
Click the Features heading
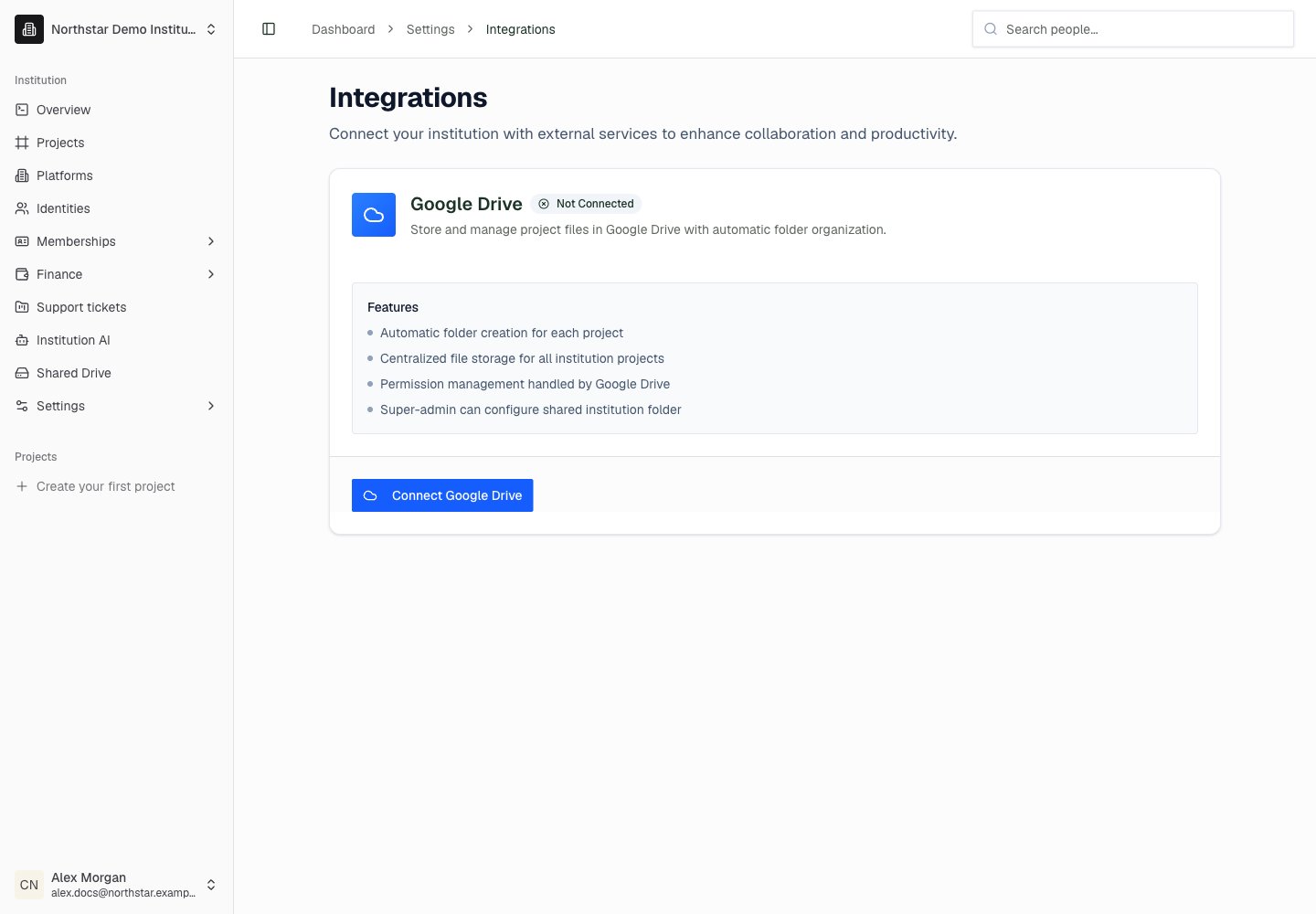393,307
